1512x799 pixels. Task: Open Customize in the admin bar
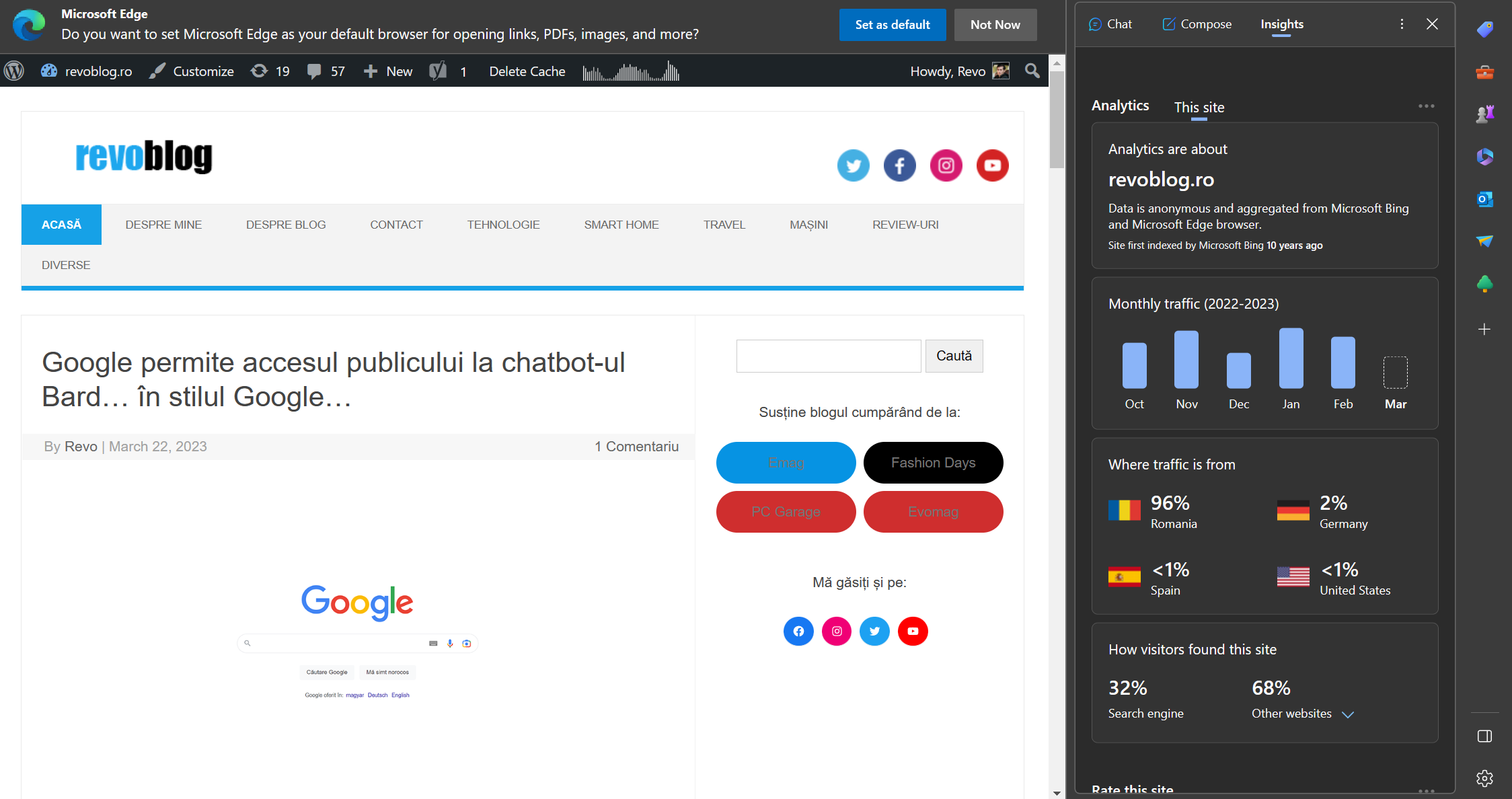pyautogui.click(x=192, y=71)
